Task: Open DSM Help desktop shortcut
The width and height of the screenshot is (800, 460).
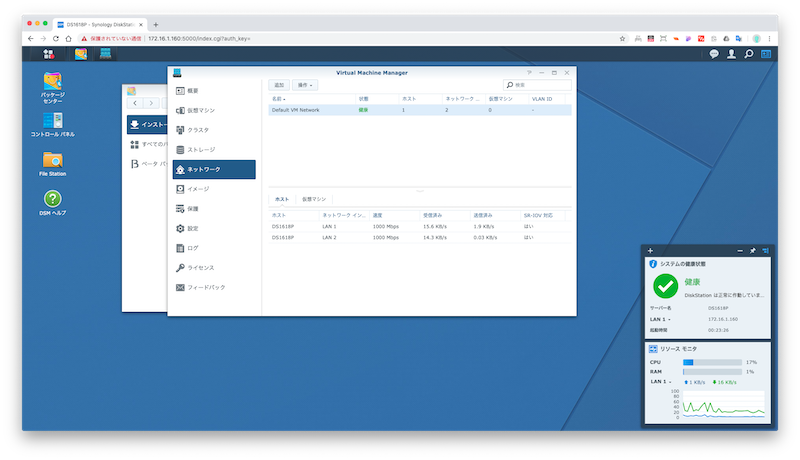Action: (x=53, y=203)
